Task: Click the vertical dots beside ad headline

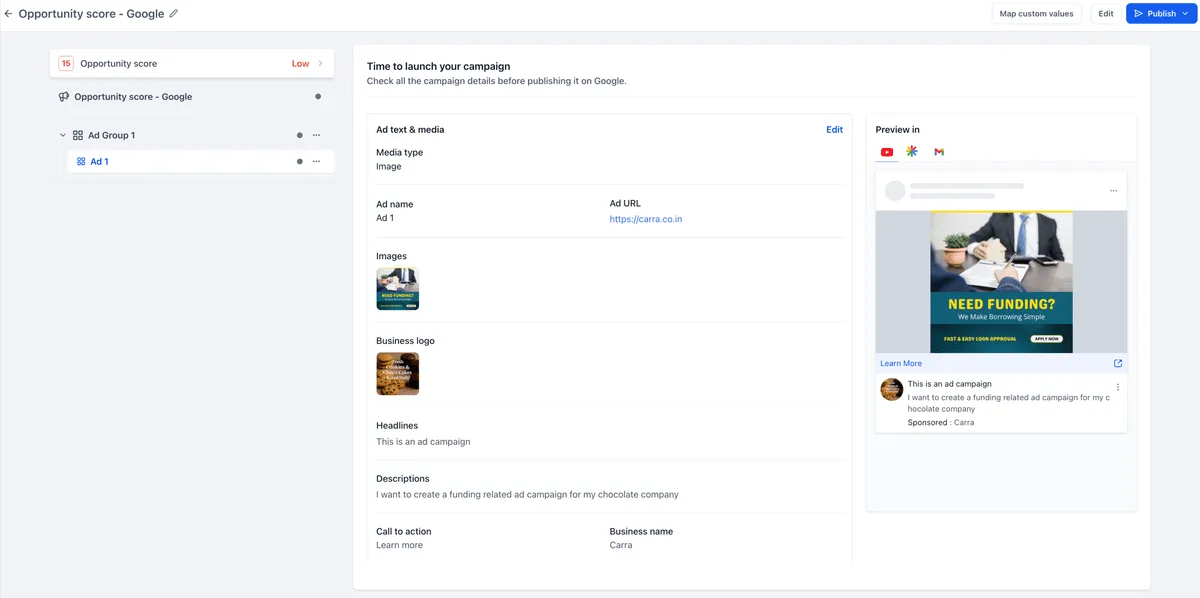Action: [1118, 387]
